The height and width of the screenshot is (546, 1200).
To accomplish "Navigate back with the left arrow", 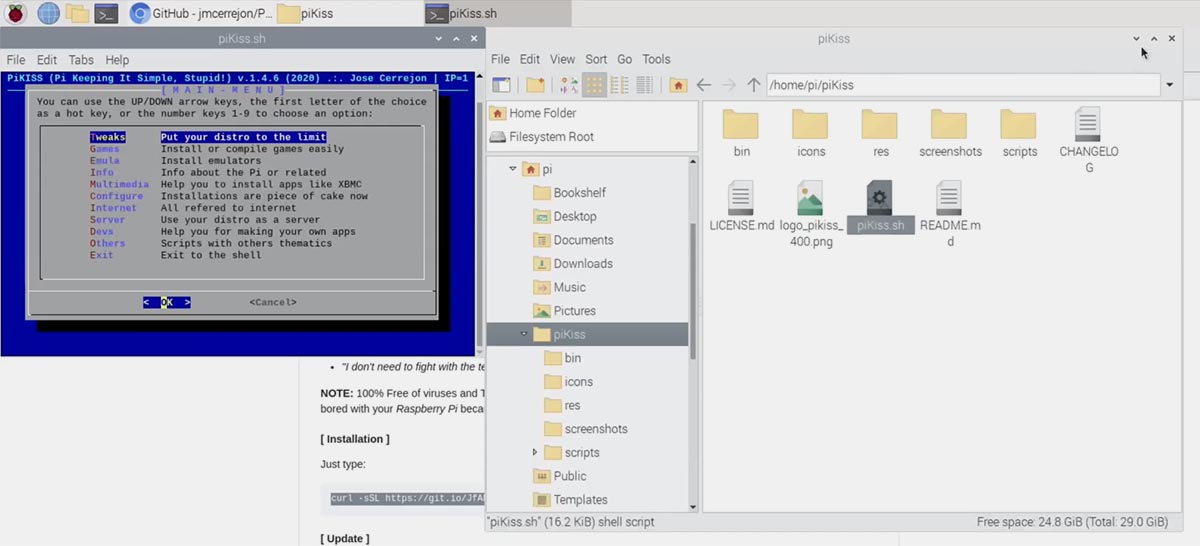I will pos(704,86).
